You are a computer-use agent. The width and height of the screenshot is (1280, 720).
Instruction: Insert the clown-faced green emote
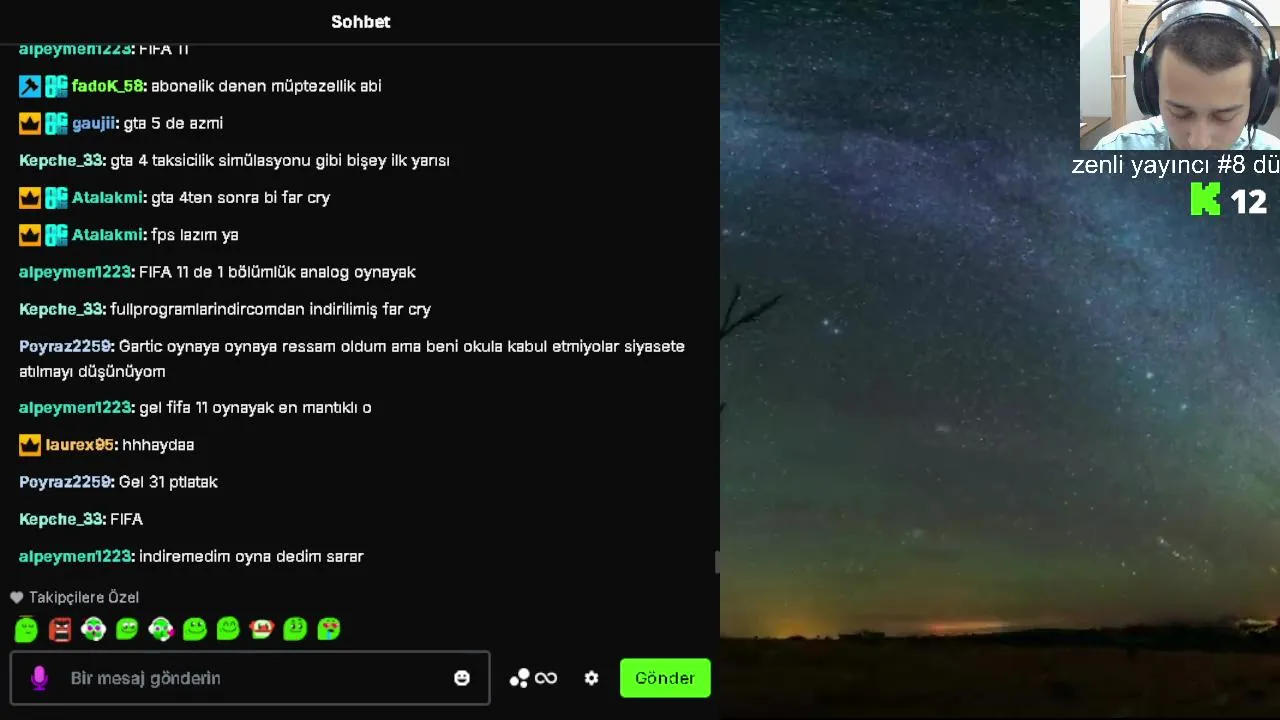coord(262,629)
